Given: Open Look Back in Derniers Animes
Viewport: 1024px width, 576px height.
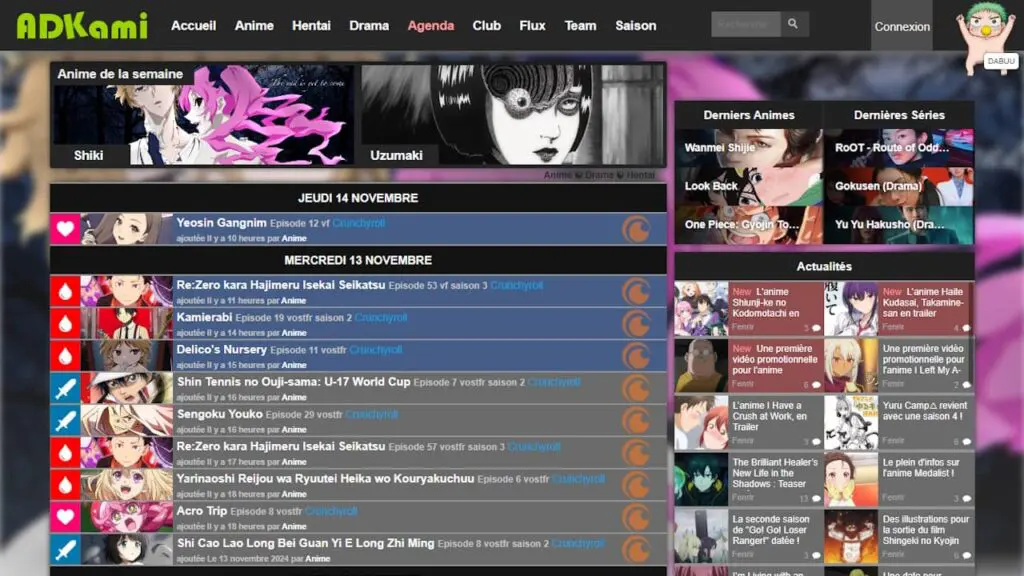Looking at the screenshot, I should [748, 186].
